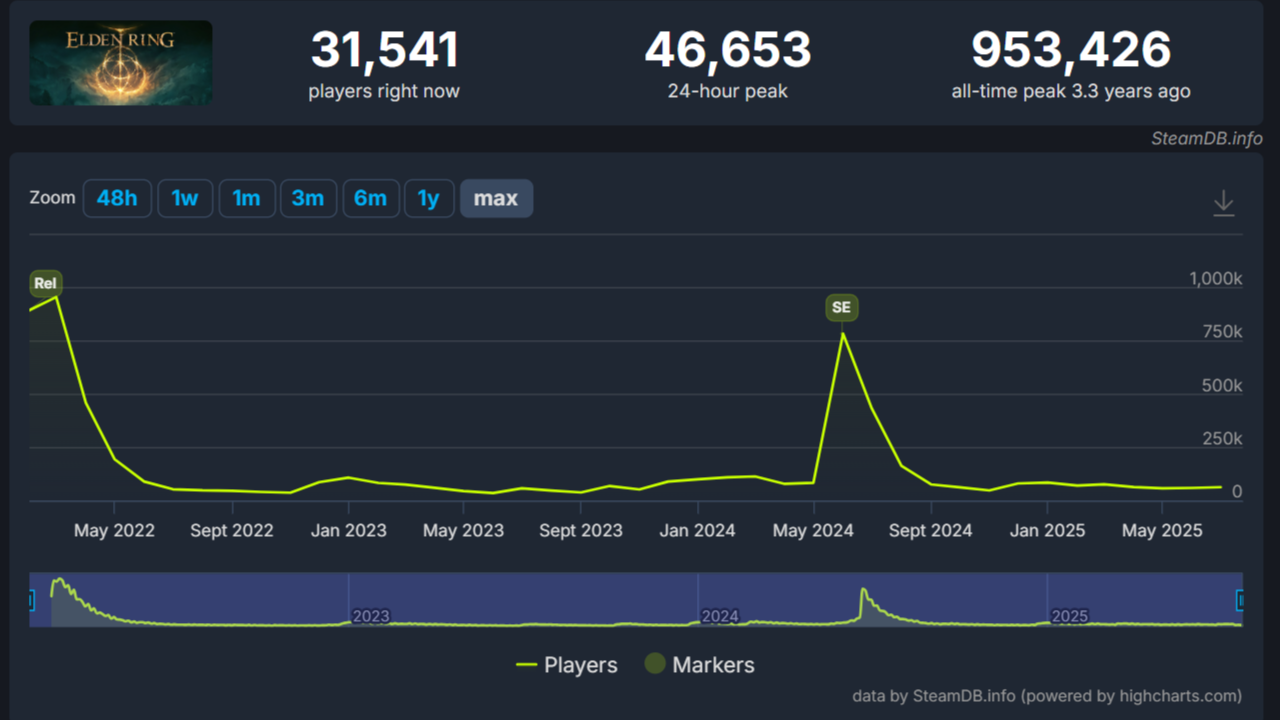This screenshot has width=1280, height=720.
Task: Click the Sept 2023 axis label
Action: [x=580, y=530]
